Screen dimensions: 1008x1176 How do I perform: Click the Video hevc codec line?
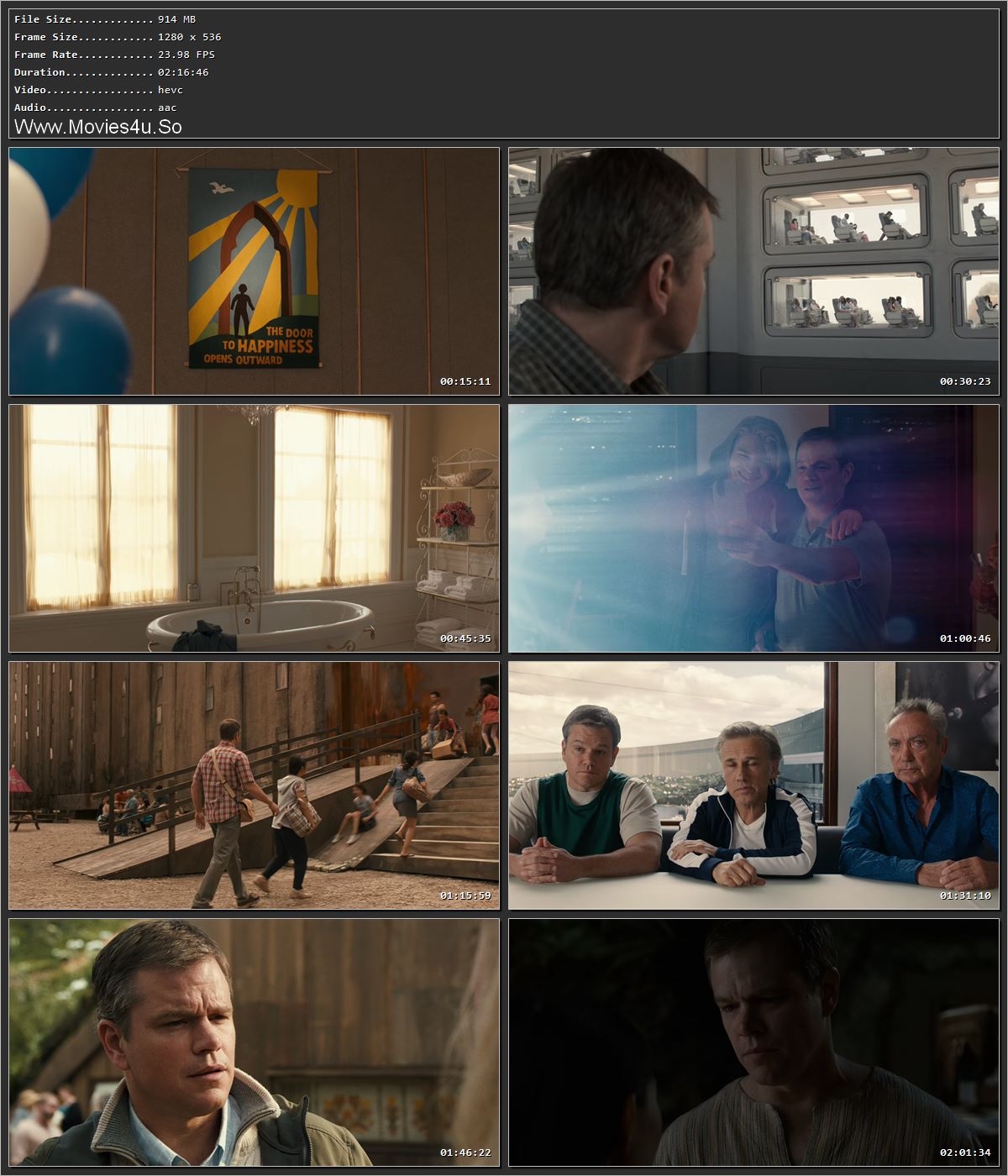(98, 90)
